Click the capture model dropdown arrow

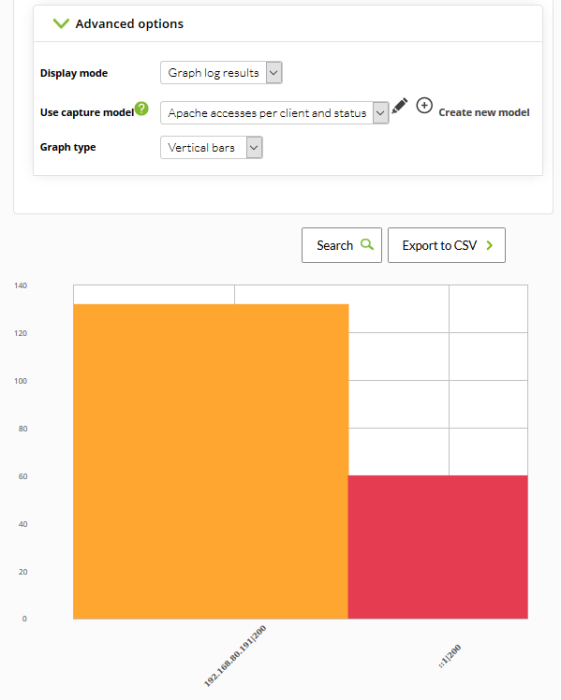point(380,113)
